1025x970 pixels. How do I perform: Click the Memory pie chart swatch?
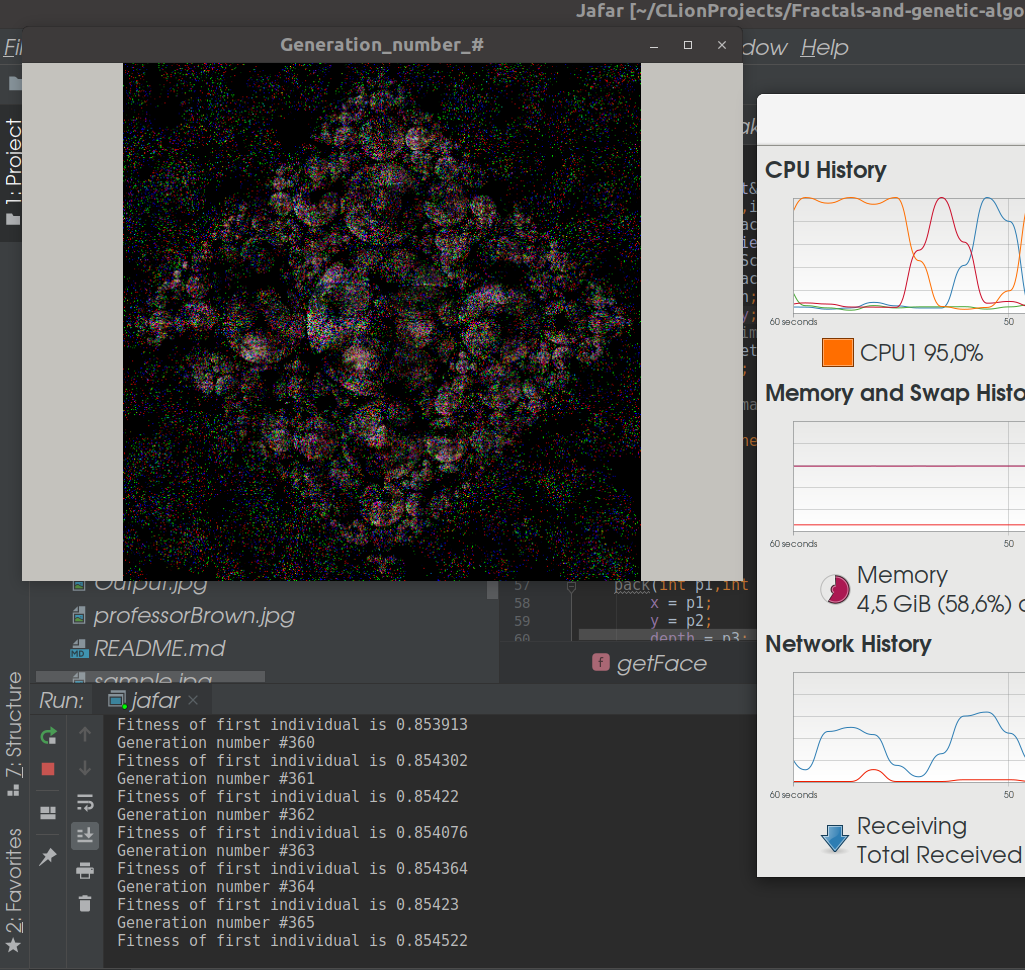835,589
